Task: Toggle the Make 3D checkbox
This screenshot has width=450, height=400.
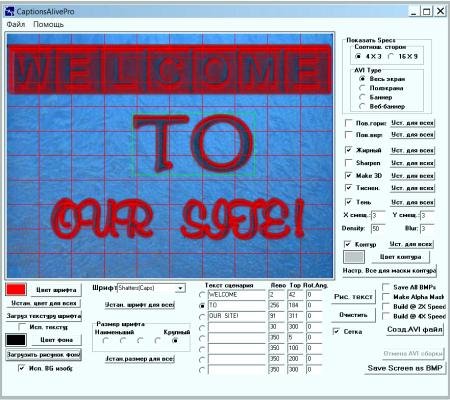Action: tap(348, 175)
